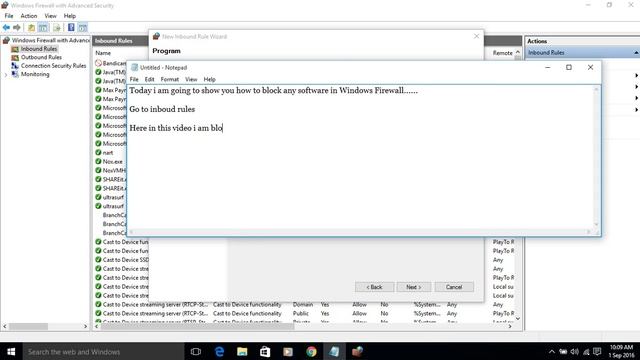Click the Connection Security Rules tree icon
The width and height of the screenshot is (640, 360).
(15, 66)
